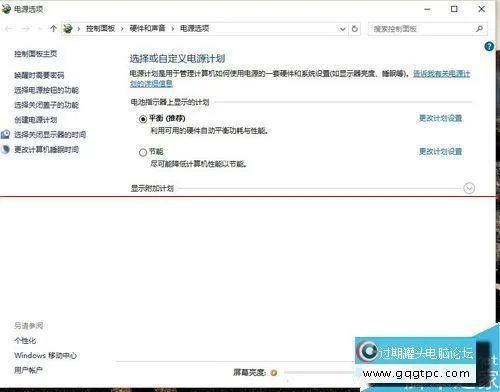
Task: Open the dropdown chevron before 控制面板 breadcrumb
Action: point(79,29)
